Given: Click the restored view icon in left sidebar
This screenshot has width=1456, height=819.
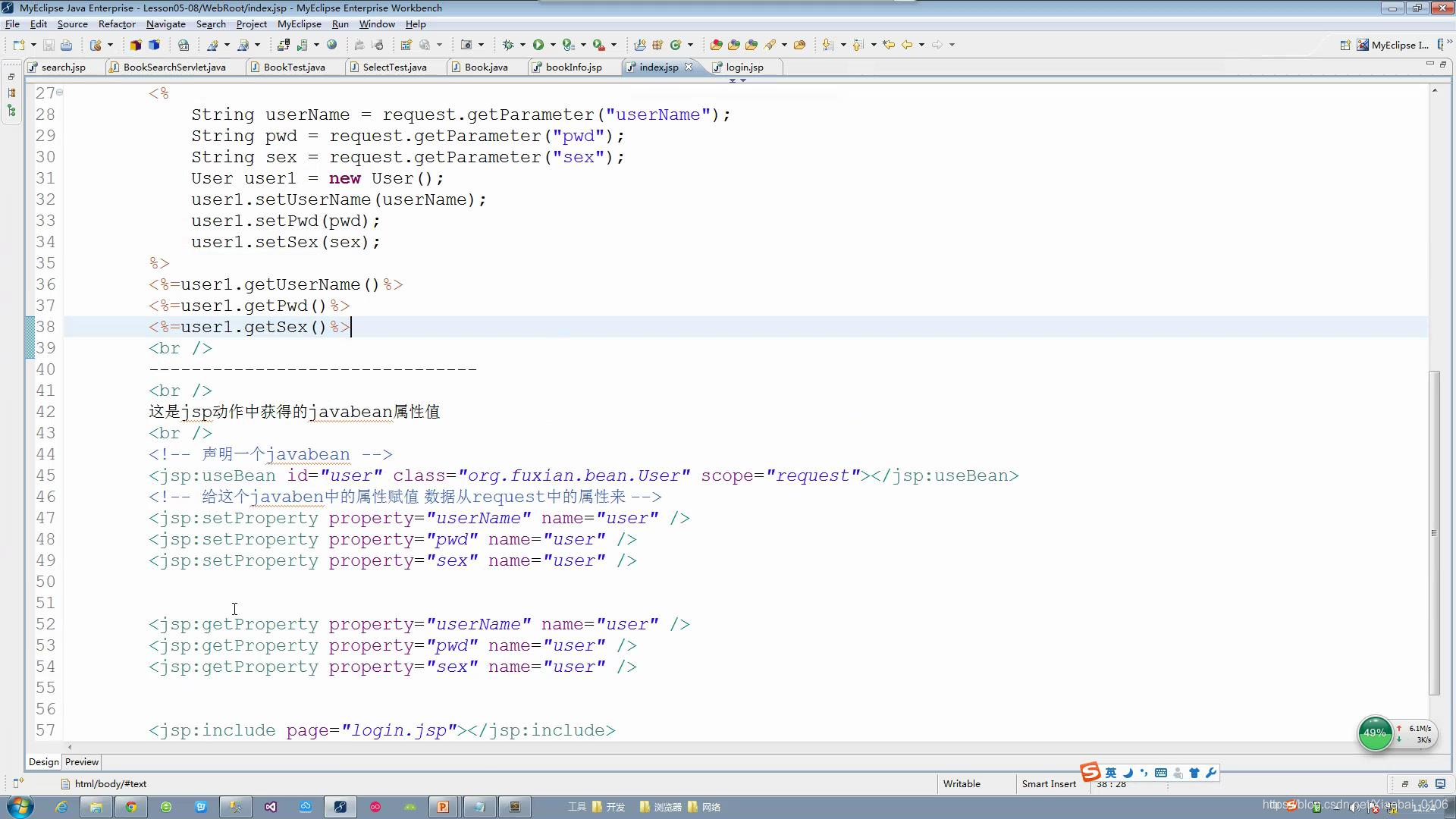Looking at the screenshot, I should click(11, 77).
